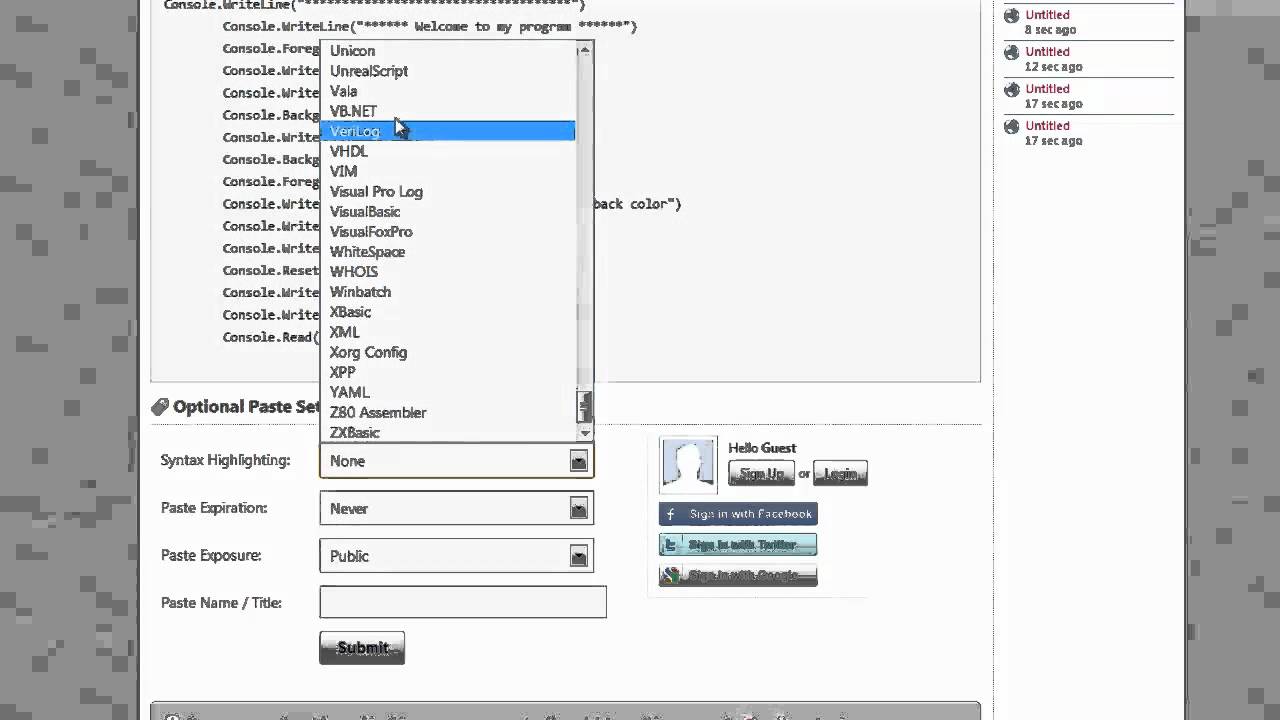This screenshot has height=720, width=1280.
Task: Select Xorg Config option
Action: (368, 352)
